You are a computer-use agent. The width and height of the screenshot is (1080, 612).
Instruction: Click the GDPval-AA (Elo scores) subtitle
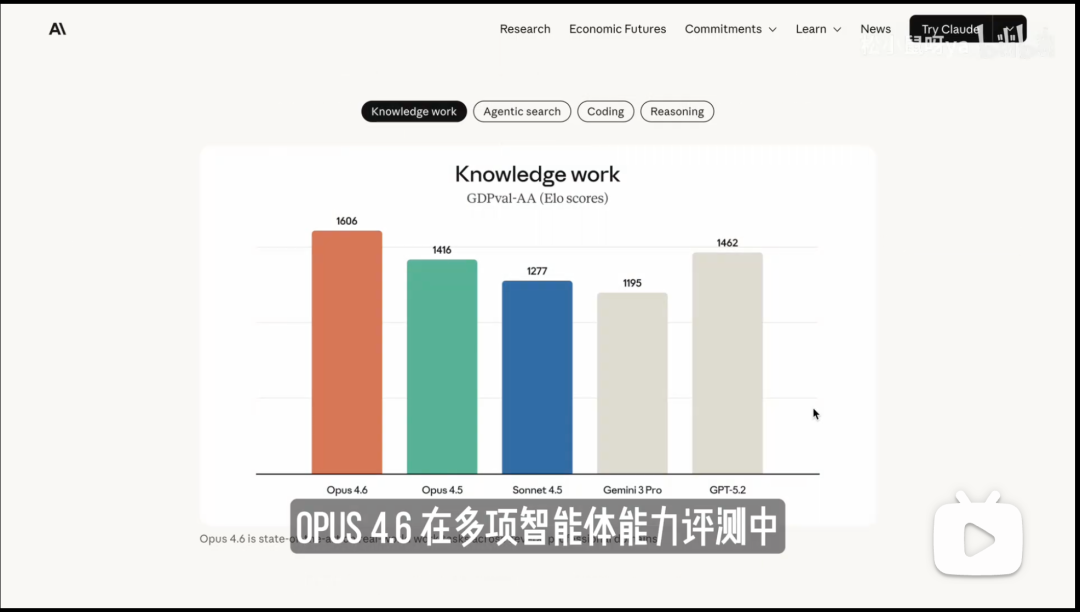point(537,198)
